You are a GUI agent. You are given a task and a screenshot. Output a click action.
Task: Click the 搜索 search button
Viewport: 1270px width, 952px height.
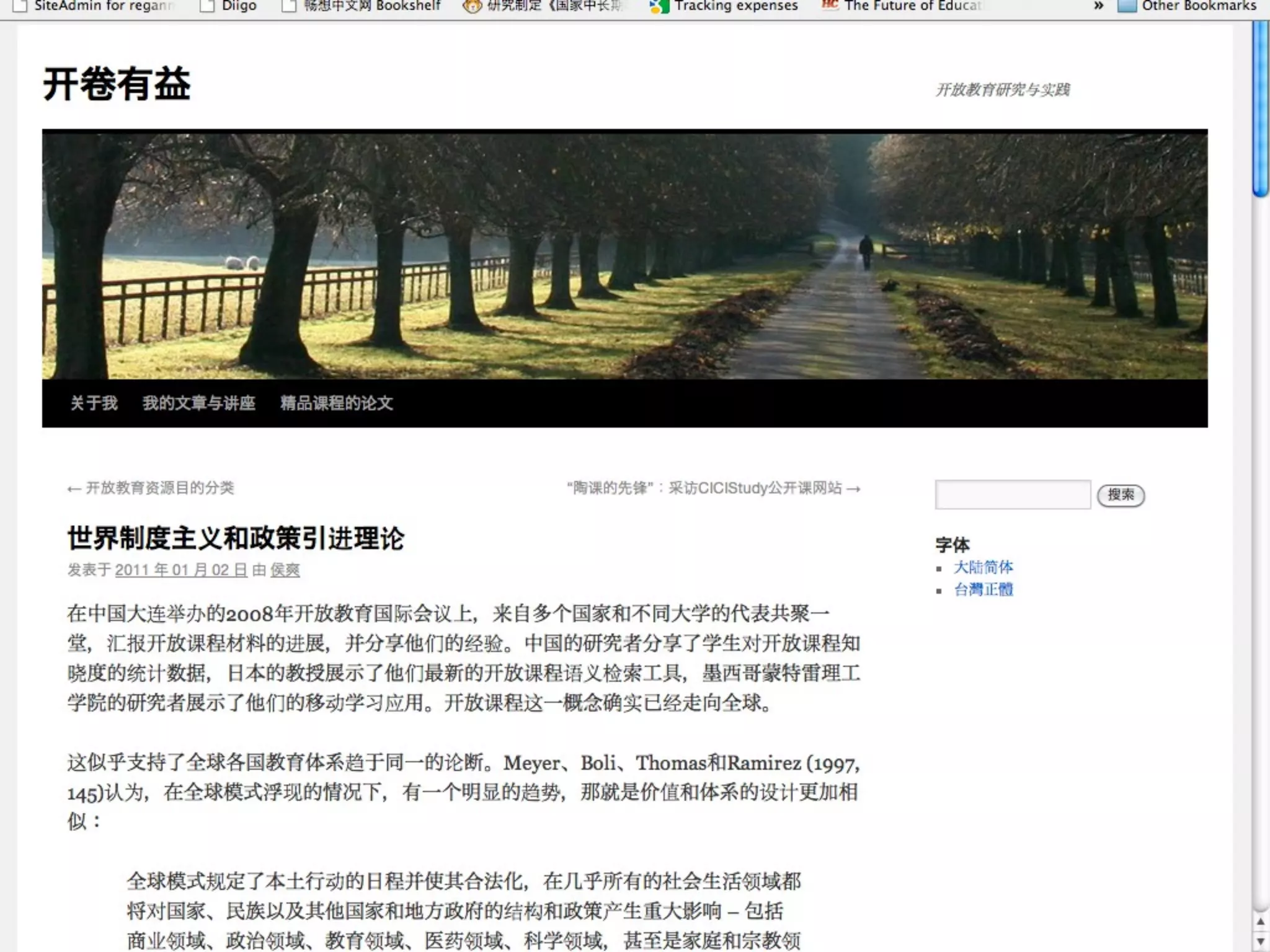(1121, 495)
